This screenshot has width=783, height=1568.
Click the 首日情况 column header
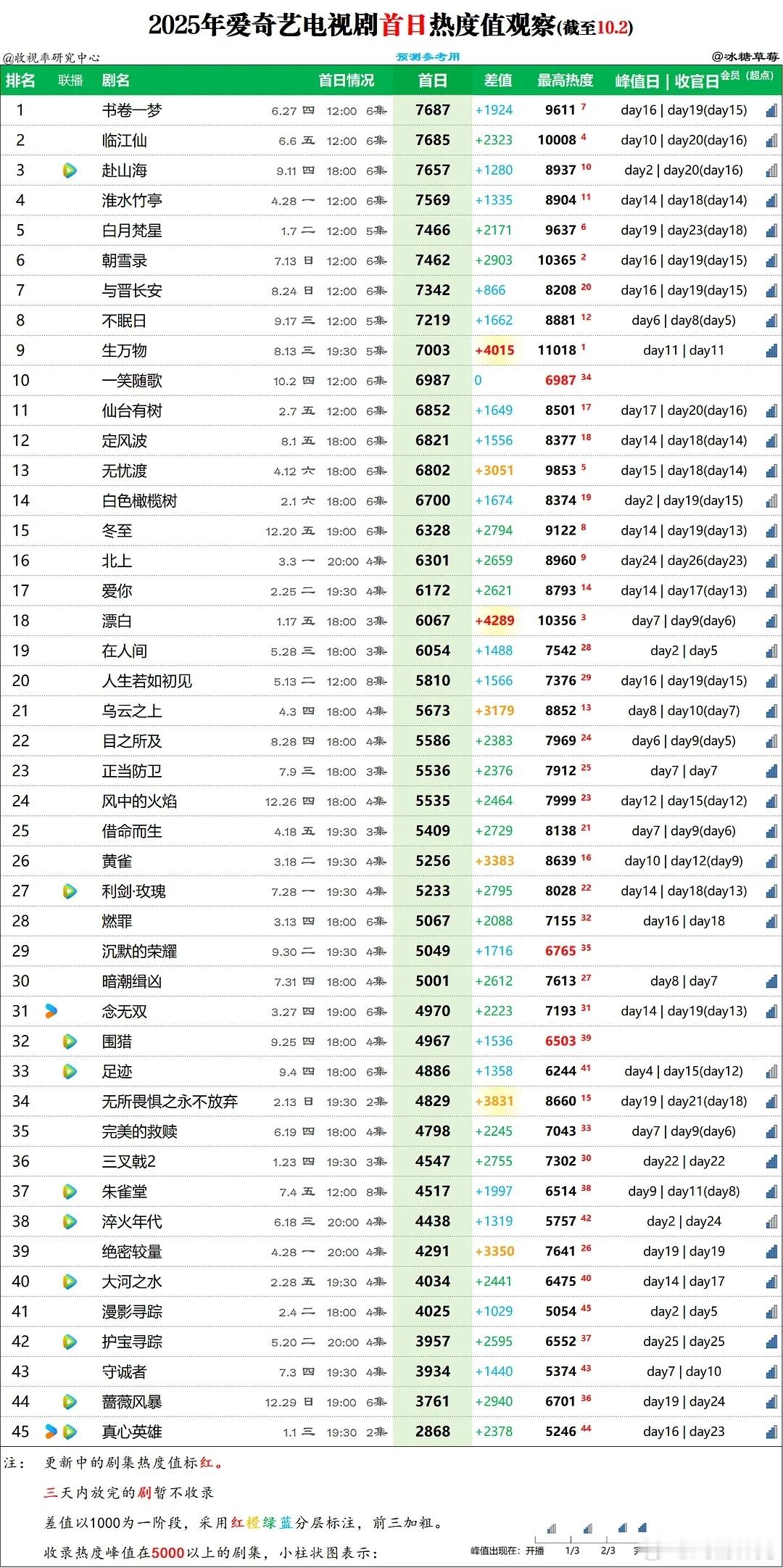pyautogui.click(x=347, y=81)
